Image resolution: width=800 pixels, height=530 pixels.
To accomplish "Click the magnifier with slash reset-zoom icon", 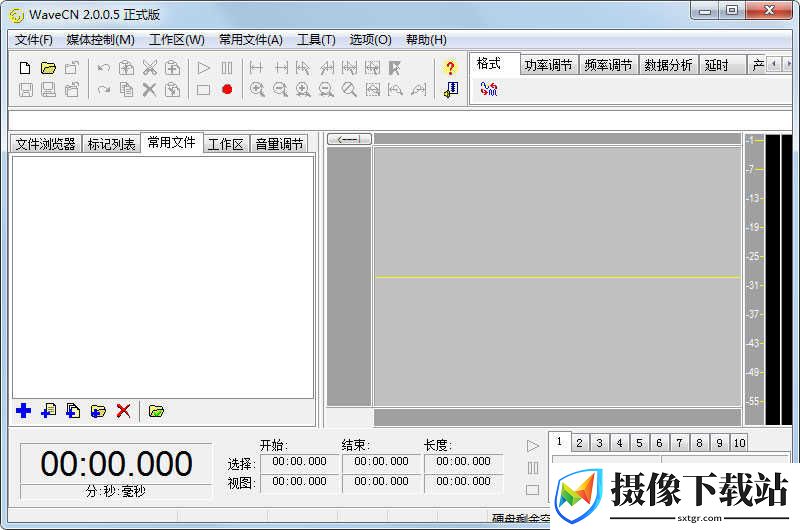I will 349,90.
